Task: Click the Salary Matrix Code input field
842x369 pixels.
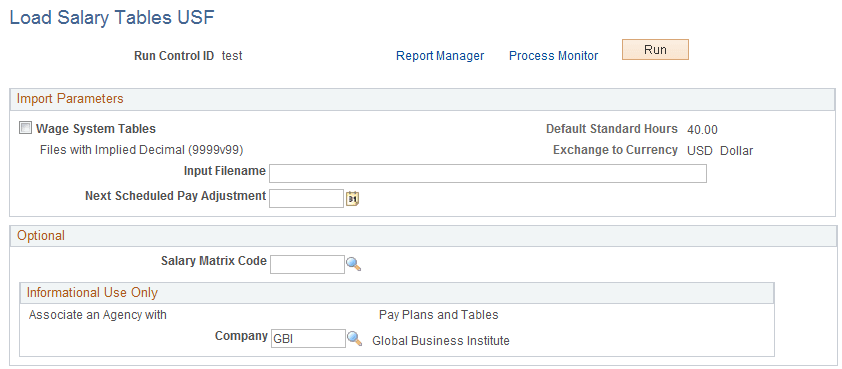Action: click(307, 264)
